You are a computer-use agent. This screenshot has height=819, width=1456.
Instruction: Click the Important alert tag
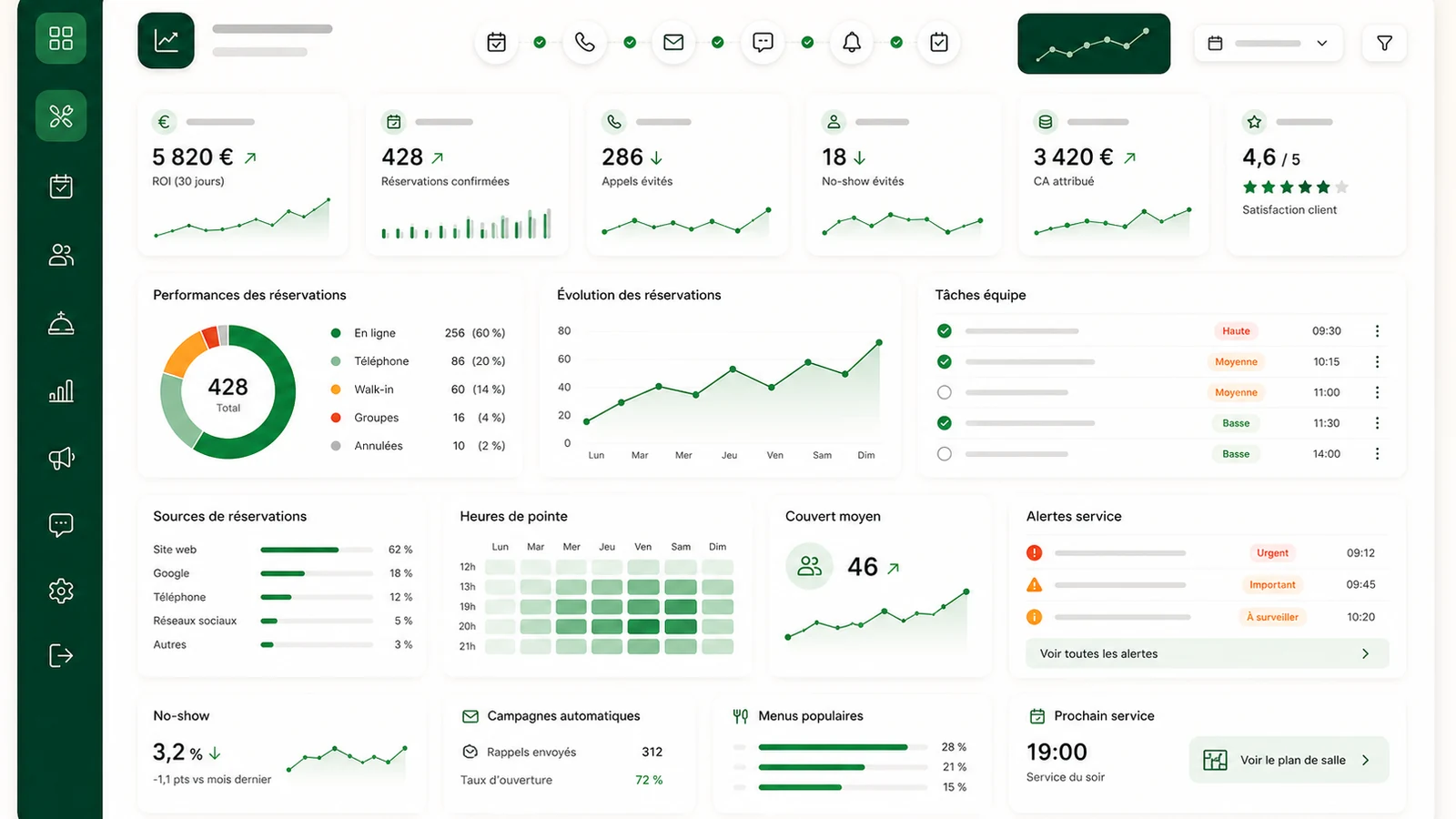[x=1272, y=585]
